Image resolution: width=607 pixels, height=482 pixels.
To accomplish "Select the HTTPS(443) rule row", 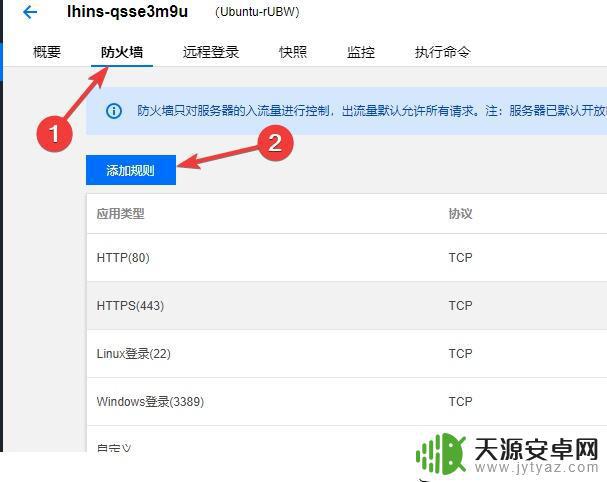I will 347,305.
